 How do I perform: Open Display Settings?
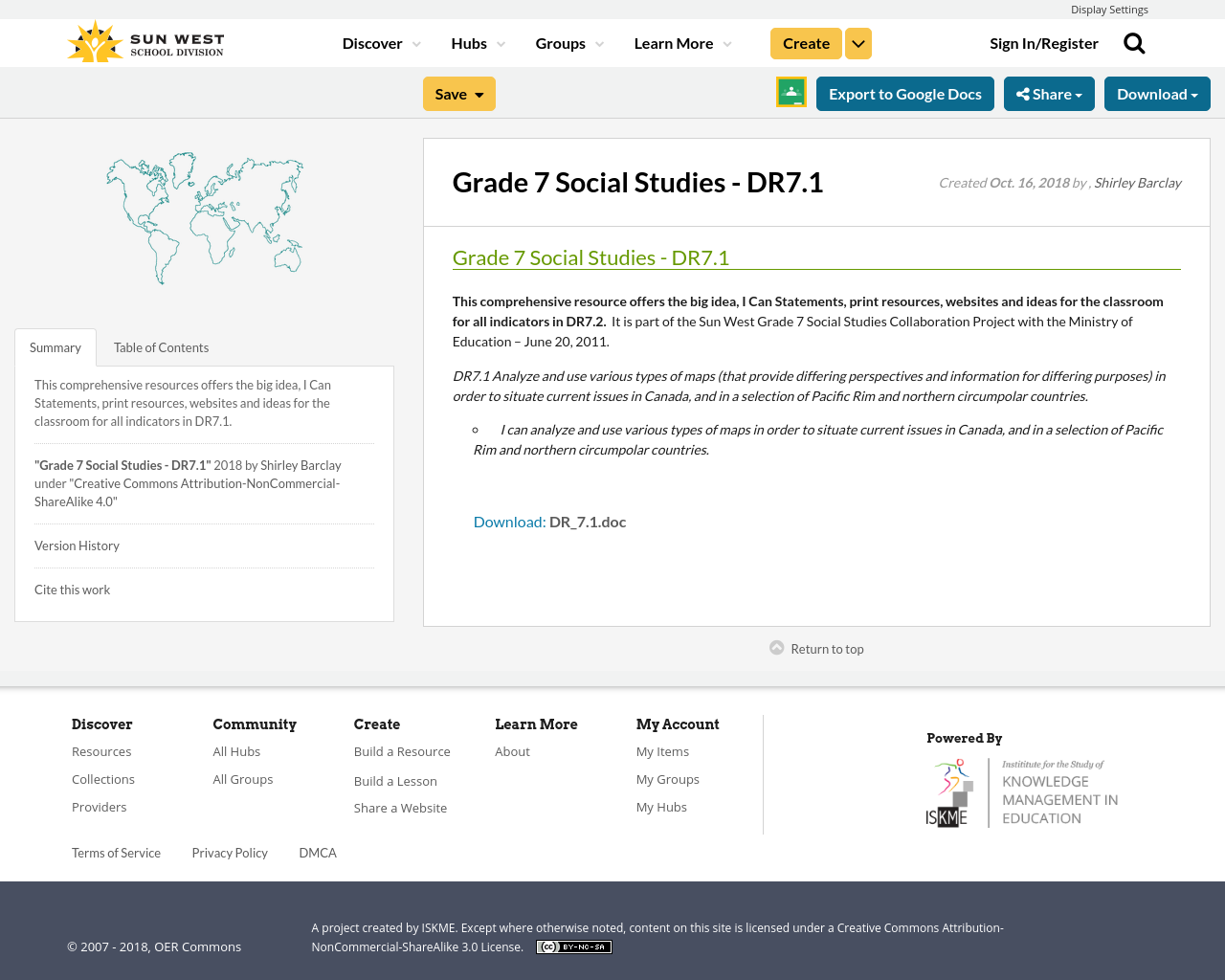(1109, 9)
